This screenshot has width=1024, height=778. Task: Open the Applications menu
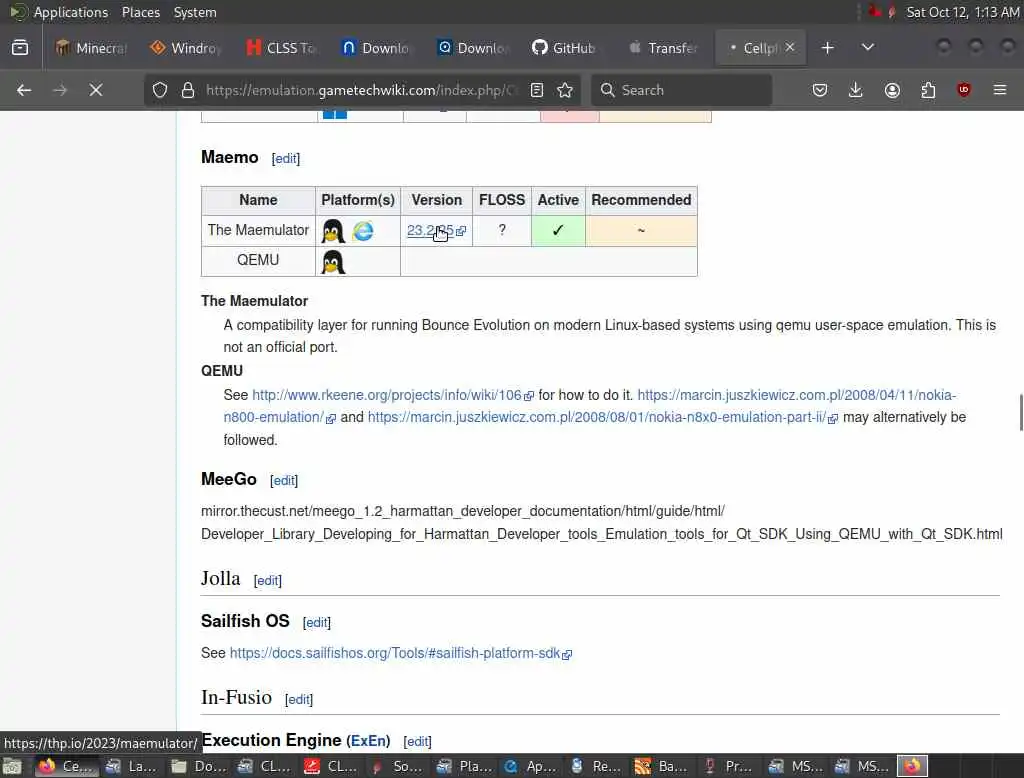coord(71,12)
